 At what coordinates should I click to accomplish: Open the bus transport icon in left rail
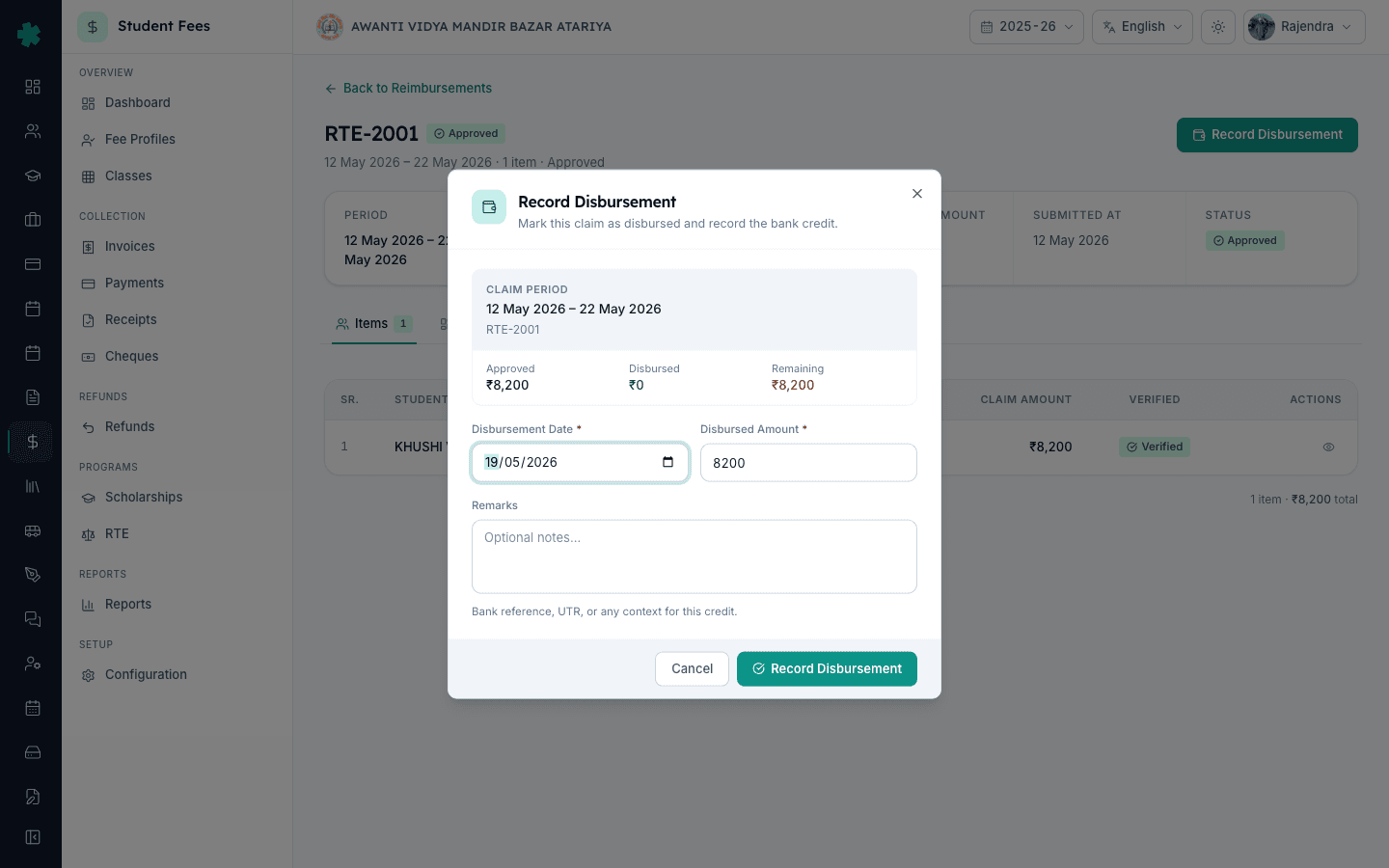pos(33,530)
